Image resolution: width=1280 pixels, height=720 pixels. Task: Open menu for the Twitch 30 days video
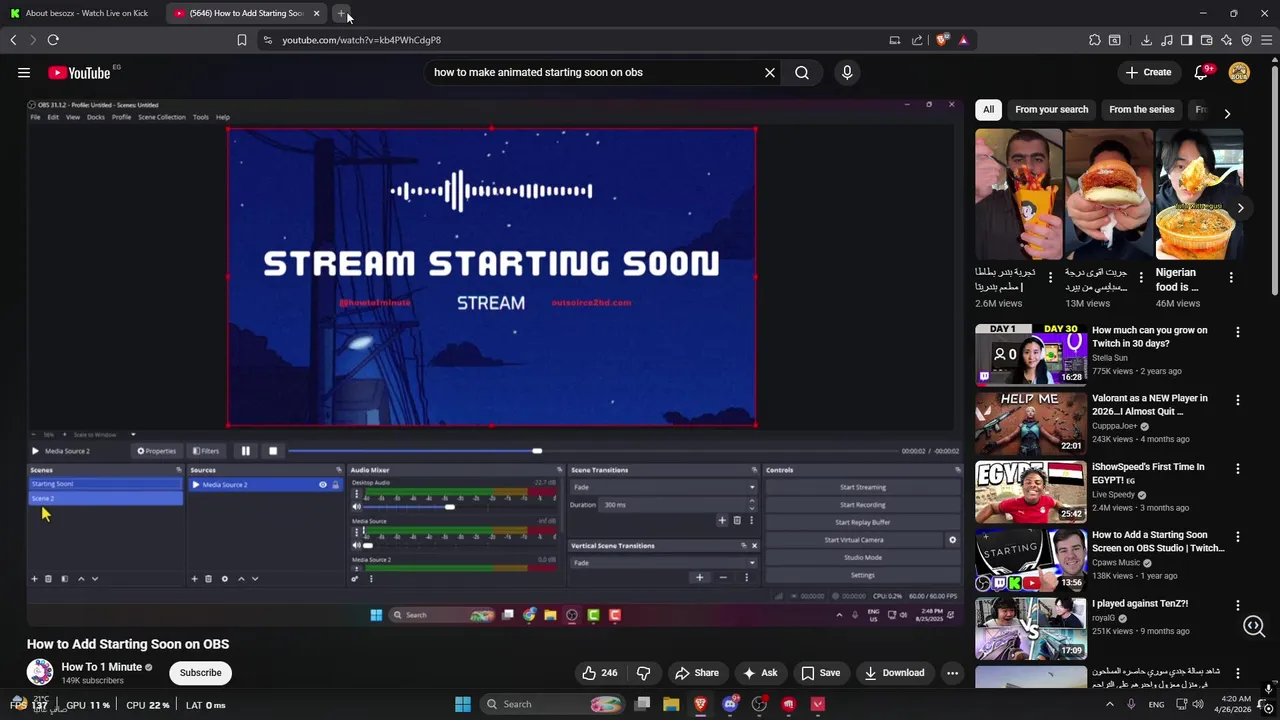coord(1238,332)
